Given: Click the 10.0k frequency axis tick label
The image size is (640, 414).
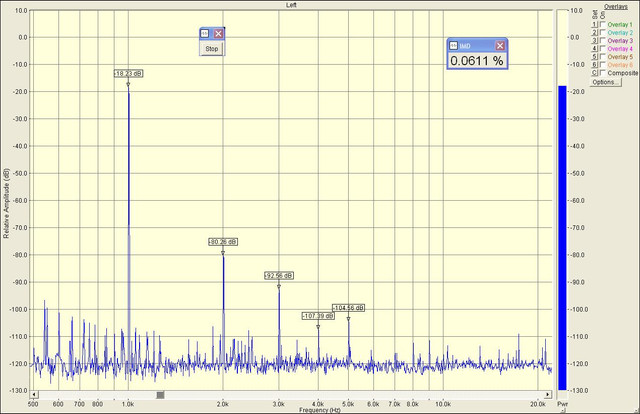Looking at the screenshot, I should point(443,404).
